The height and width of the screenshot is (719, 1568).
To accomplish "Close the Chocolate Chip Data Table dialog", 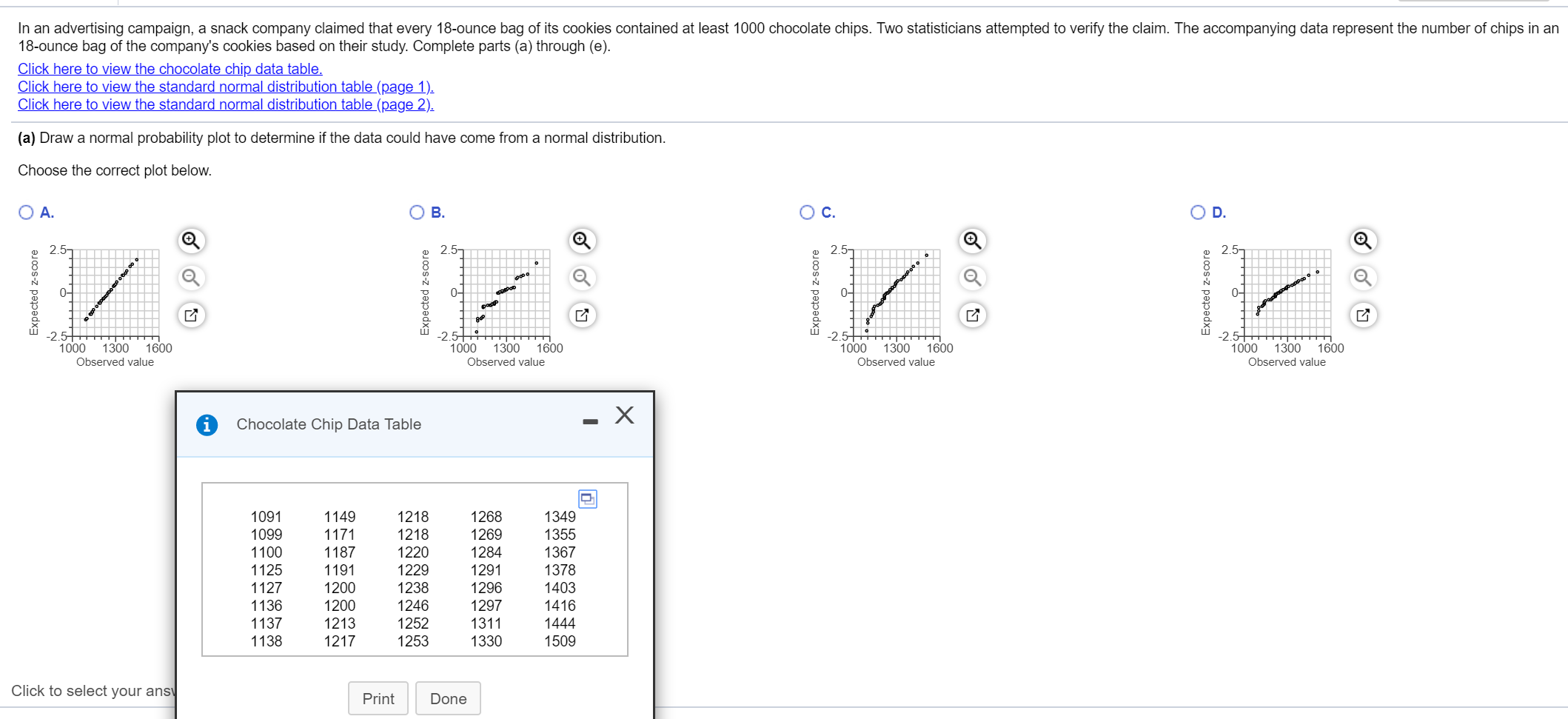I will 625,415.
